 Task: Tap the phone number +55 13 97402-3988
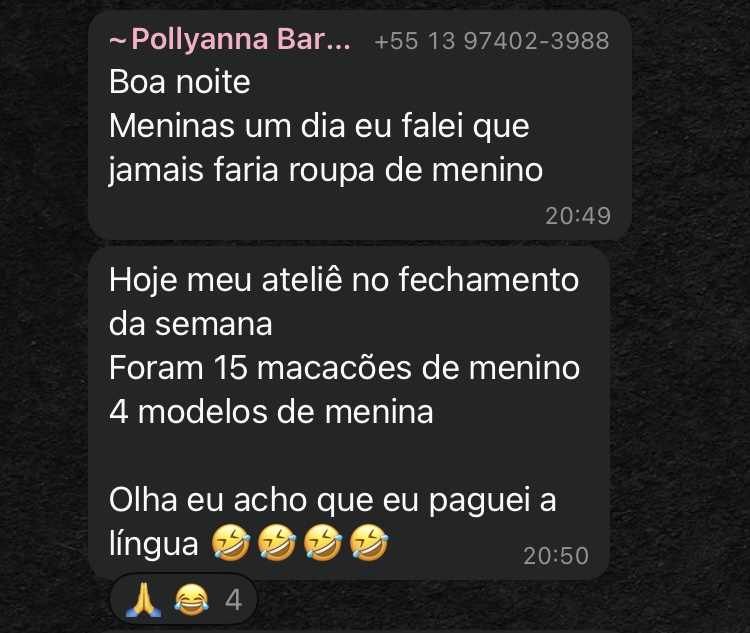coord(492,41)
